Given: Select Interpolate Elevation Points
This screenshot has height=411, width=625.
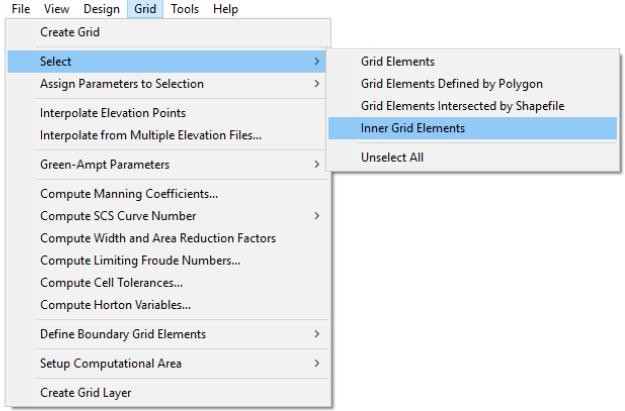Looking at the screenshot, I should click(113, 113).
